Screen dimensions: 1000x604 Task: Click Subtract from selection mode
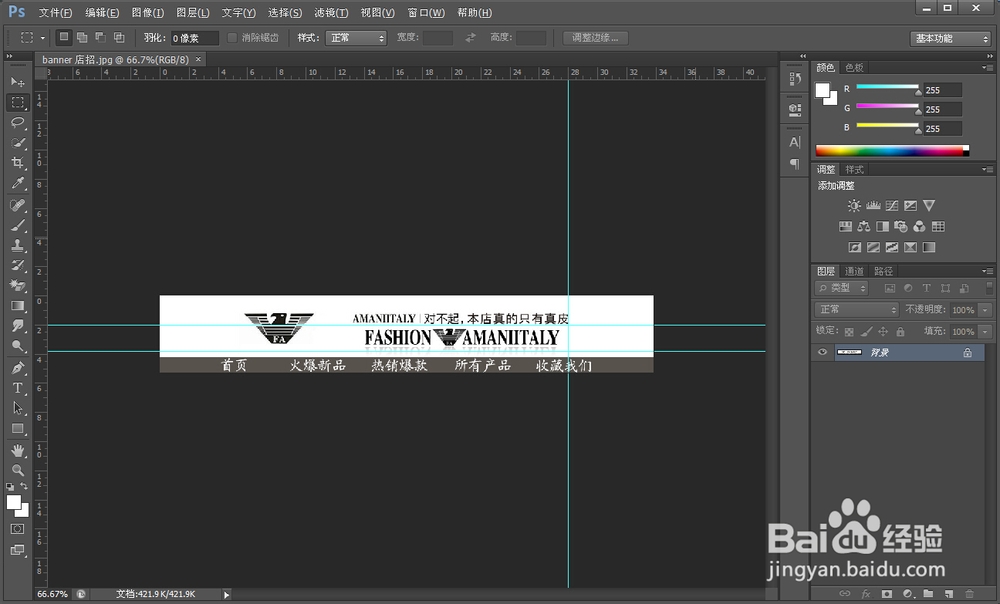click(101, 38)
